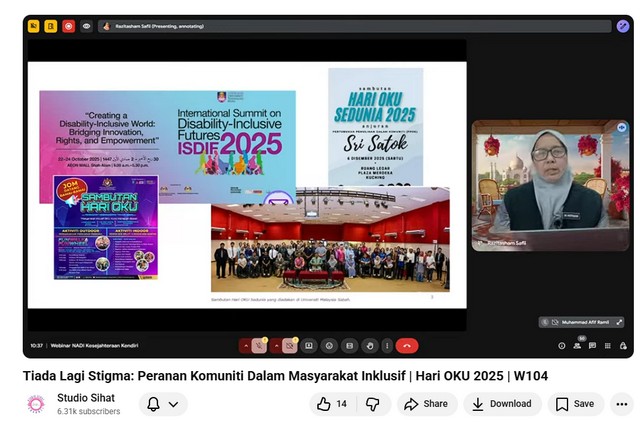Toggle the microphone in the meeting toolbar

(260, 346)
